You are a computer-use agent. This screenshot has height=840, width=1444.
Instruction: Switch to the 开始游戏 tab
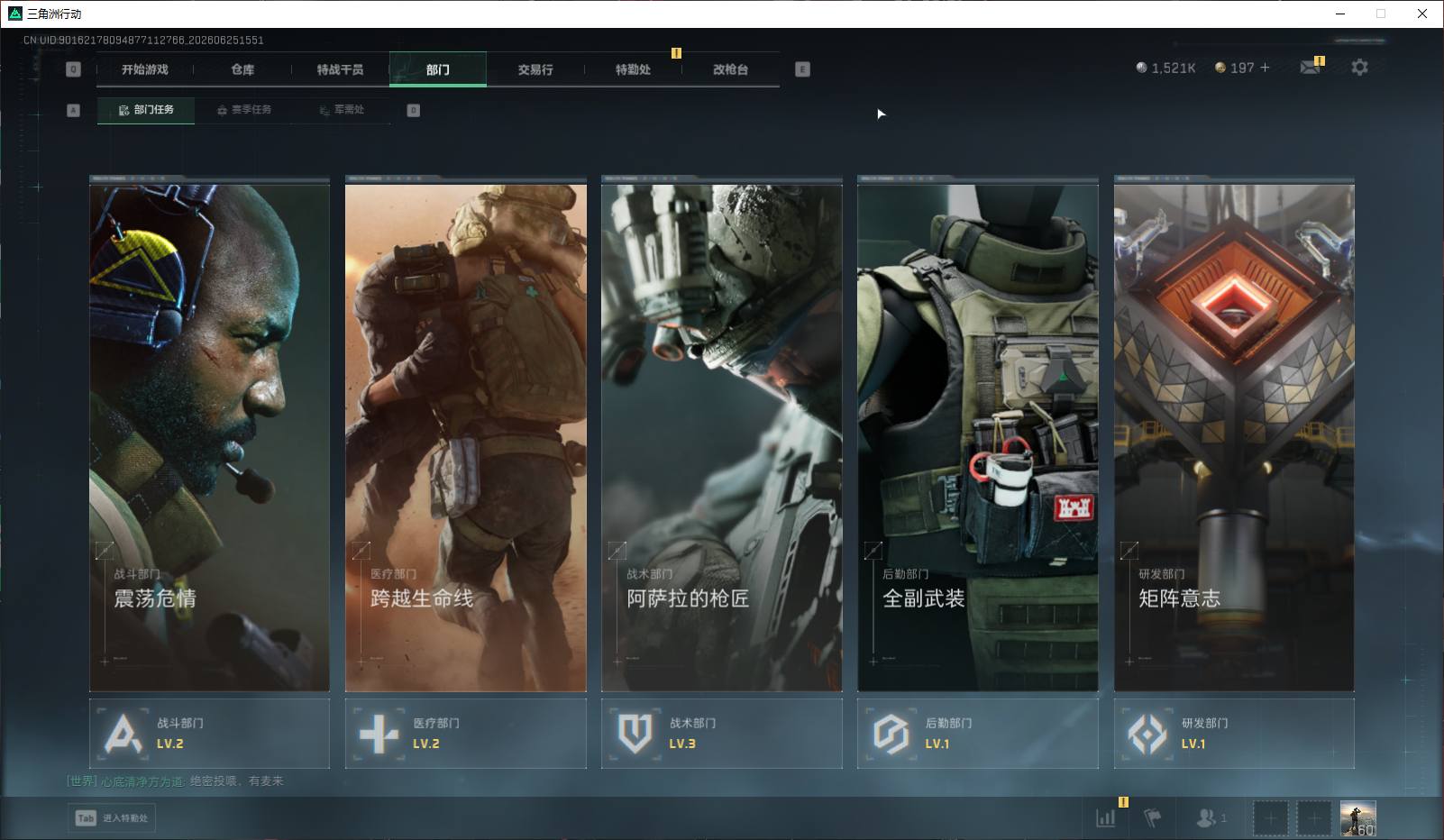[145, 69]
